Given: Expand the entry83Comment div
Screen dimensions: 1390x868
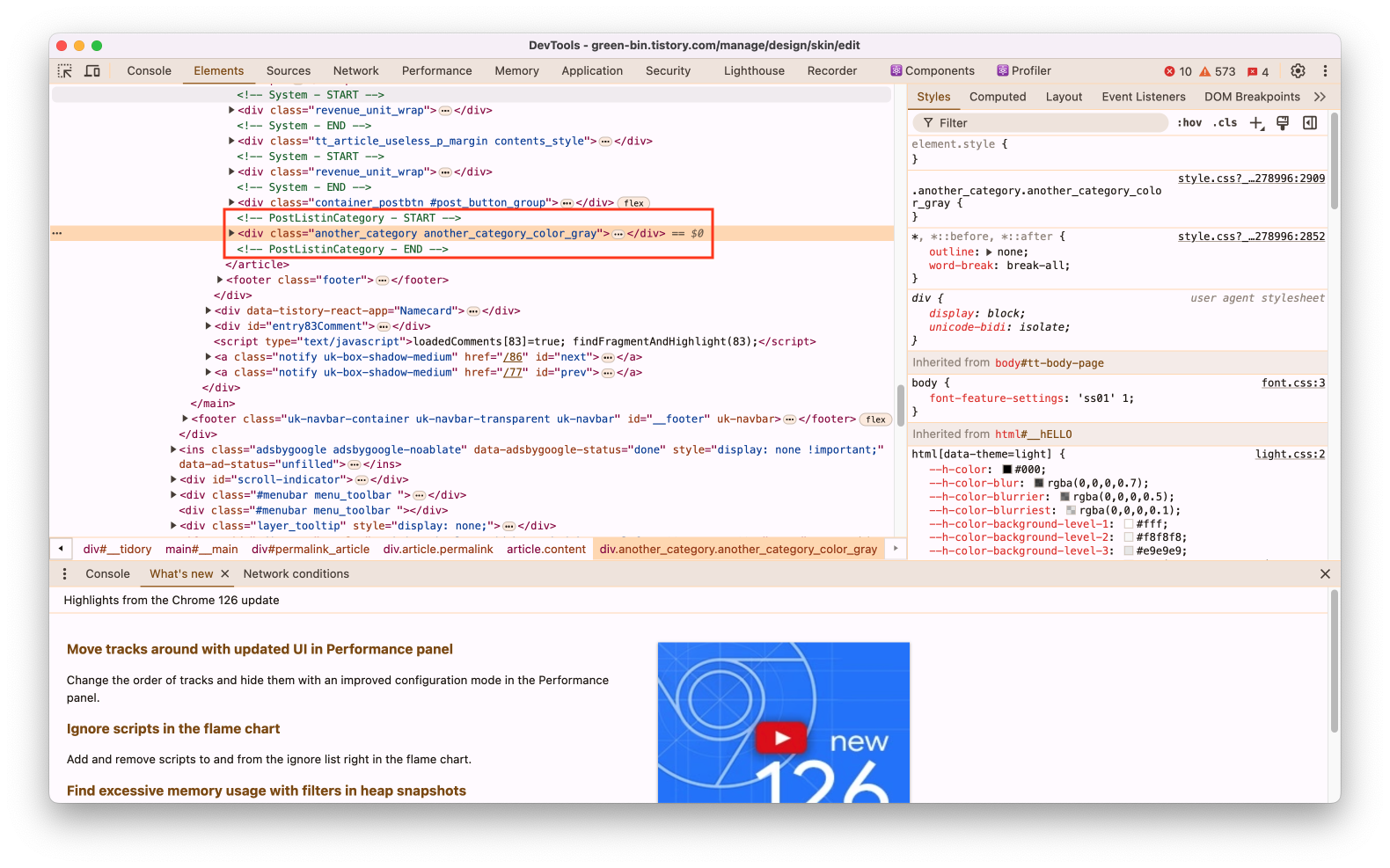Looking at the screenshot, I should pyautogui.click(x=208, y=326).
